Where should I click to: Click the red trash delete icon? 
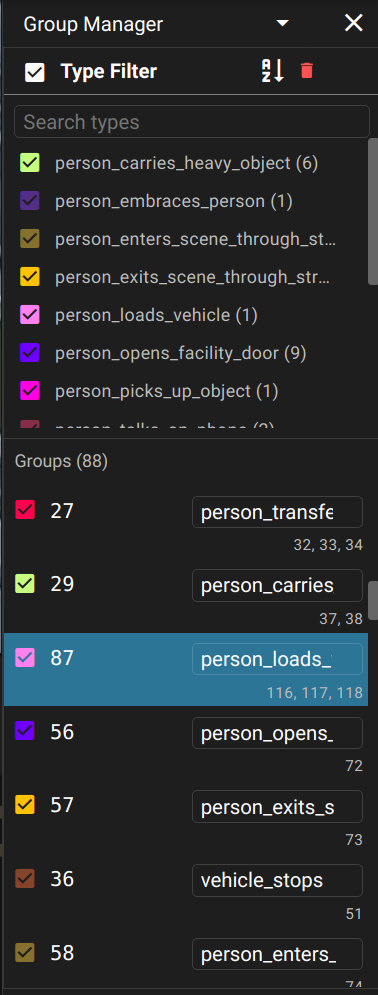point(307,70)
